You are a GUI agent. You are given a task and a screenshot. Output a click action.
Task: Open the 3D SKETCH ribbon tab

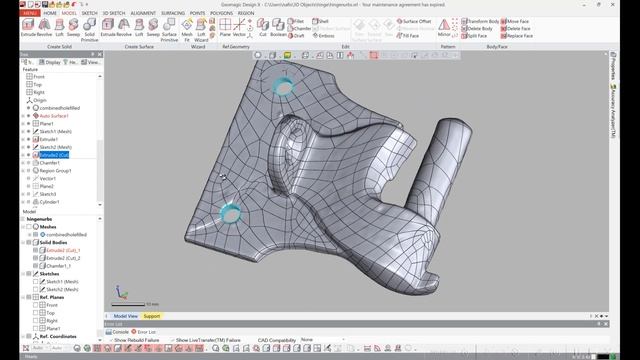pos(113,13)
